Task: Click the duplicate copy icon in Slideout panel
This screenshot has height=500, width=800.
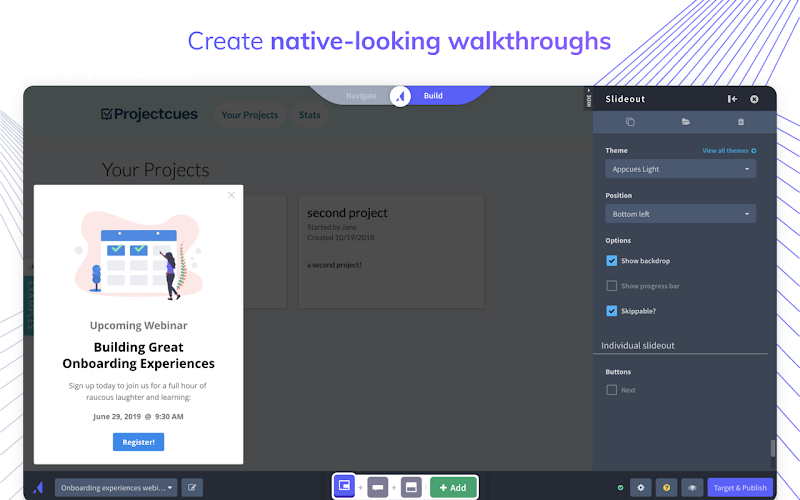Action: [630, 122]
